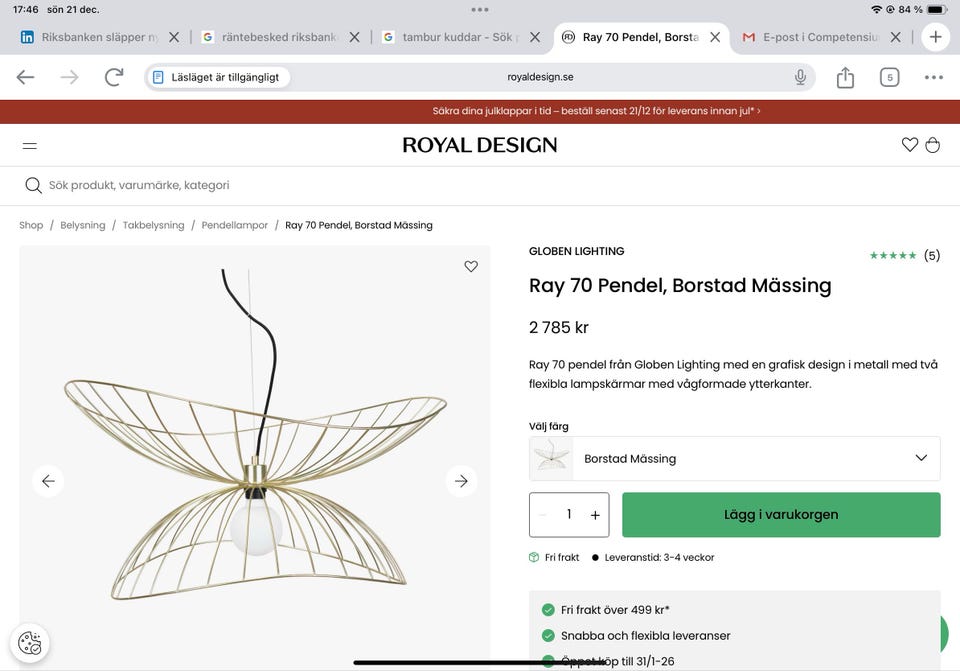Expand the Borstad Mässing color dropdown

pyautogui.click(x=921, y=458)
